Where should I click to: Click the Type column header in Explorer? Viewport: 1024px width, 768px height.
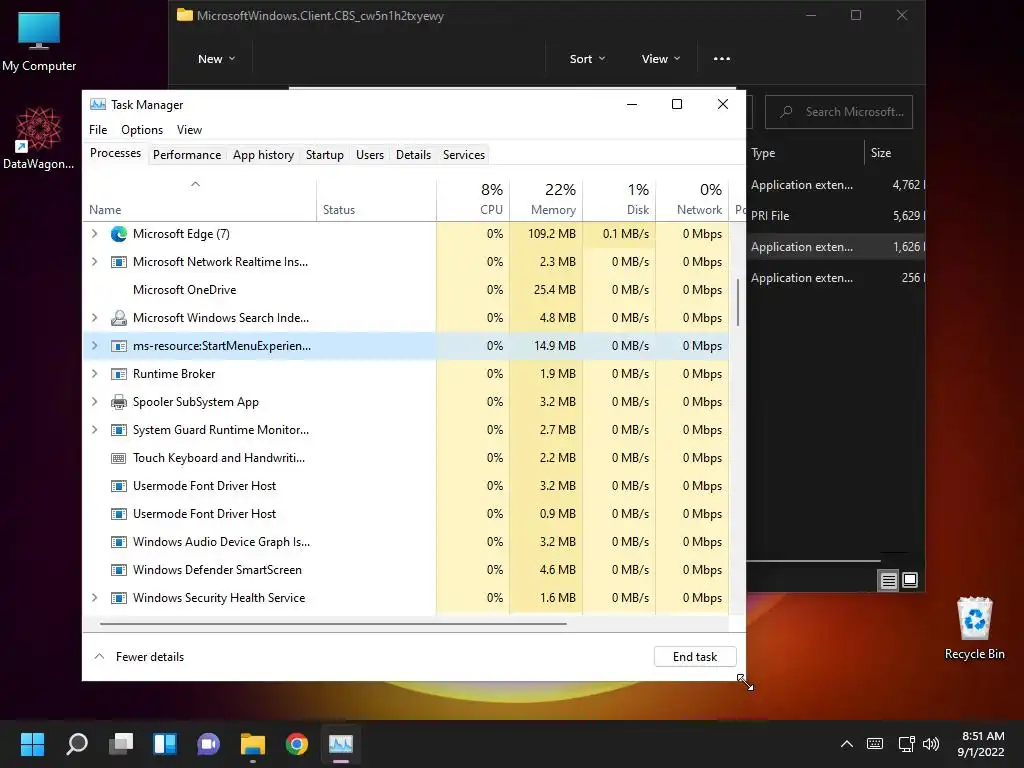[805, 153]
